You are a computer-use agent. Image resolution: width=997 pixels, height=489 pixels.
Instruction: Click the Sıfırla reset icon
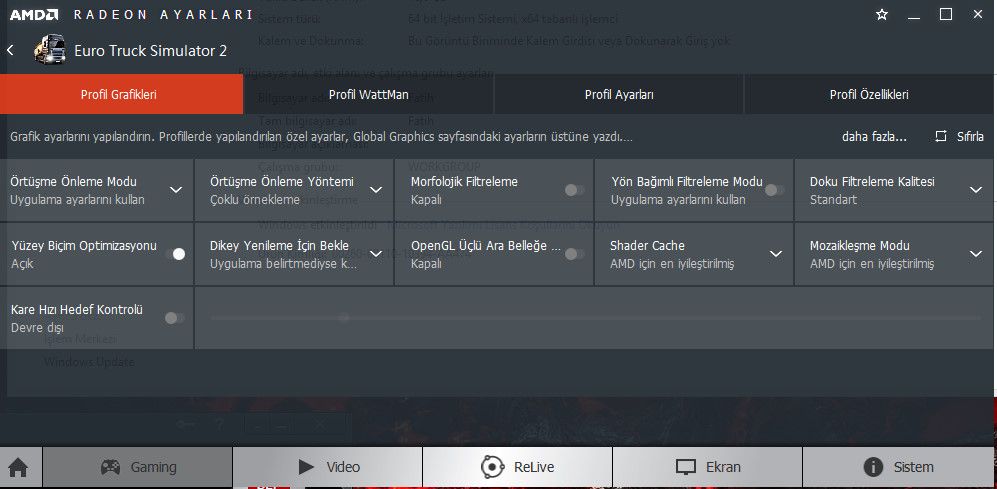click(941, 136)
